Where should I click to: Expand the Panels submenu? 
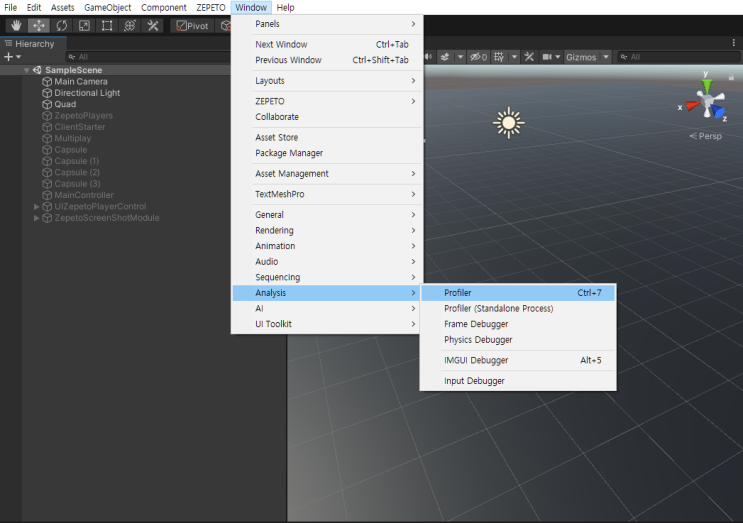click(x=327, y=24)
